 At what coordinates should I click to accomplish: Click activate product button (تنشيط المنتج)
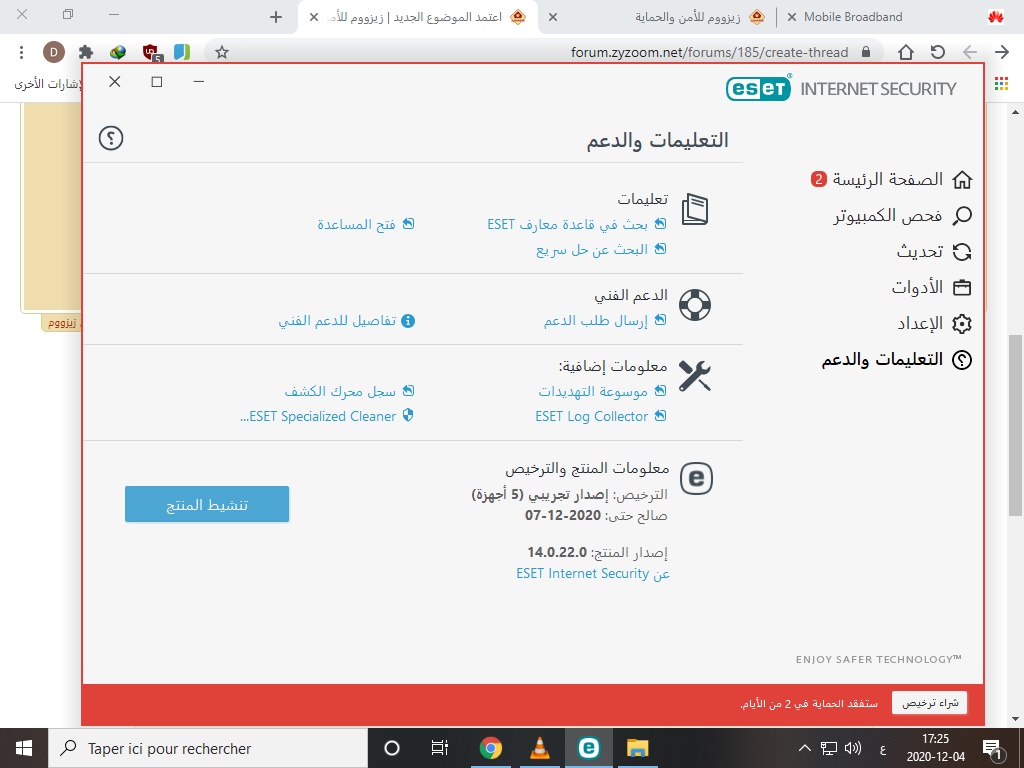pyautogui.click(x=207, y=504)
